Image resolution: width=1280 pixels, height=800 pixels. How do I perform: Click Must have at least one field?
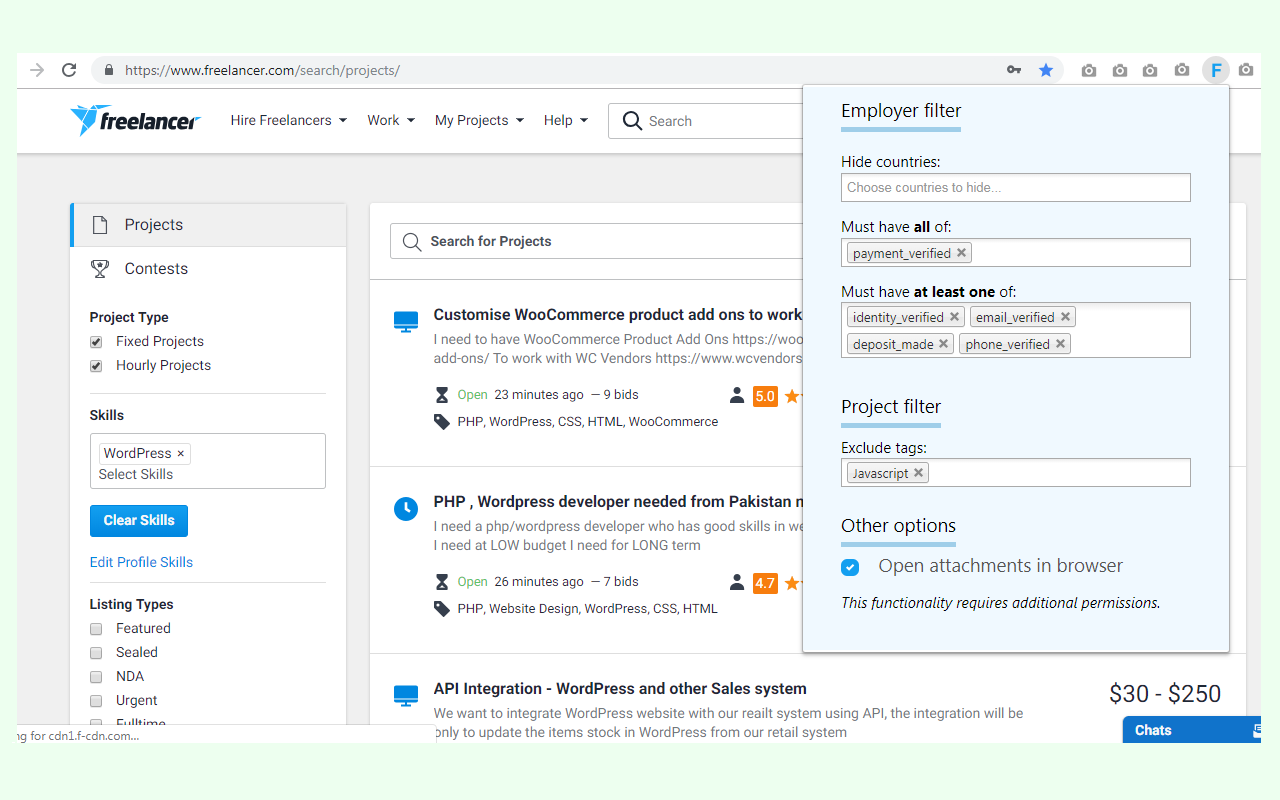1016,330
